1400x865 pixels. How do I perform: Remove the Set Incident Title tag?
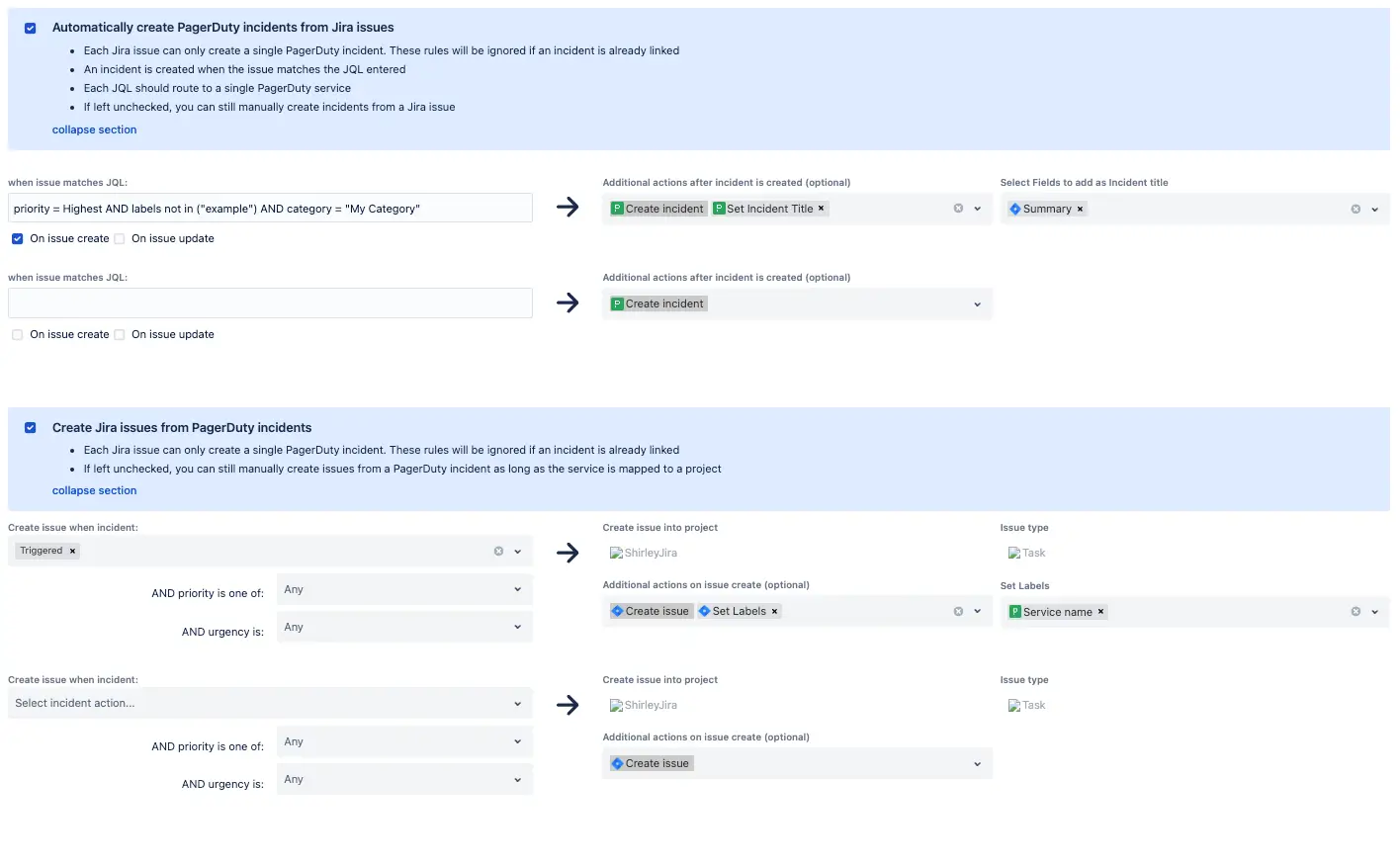tap(822, 209)
